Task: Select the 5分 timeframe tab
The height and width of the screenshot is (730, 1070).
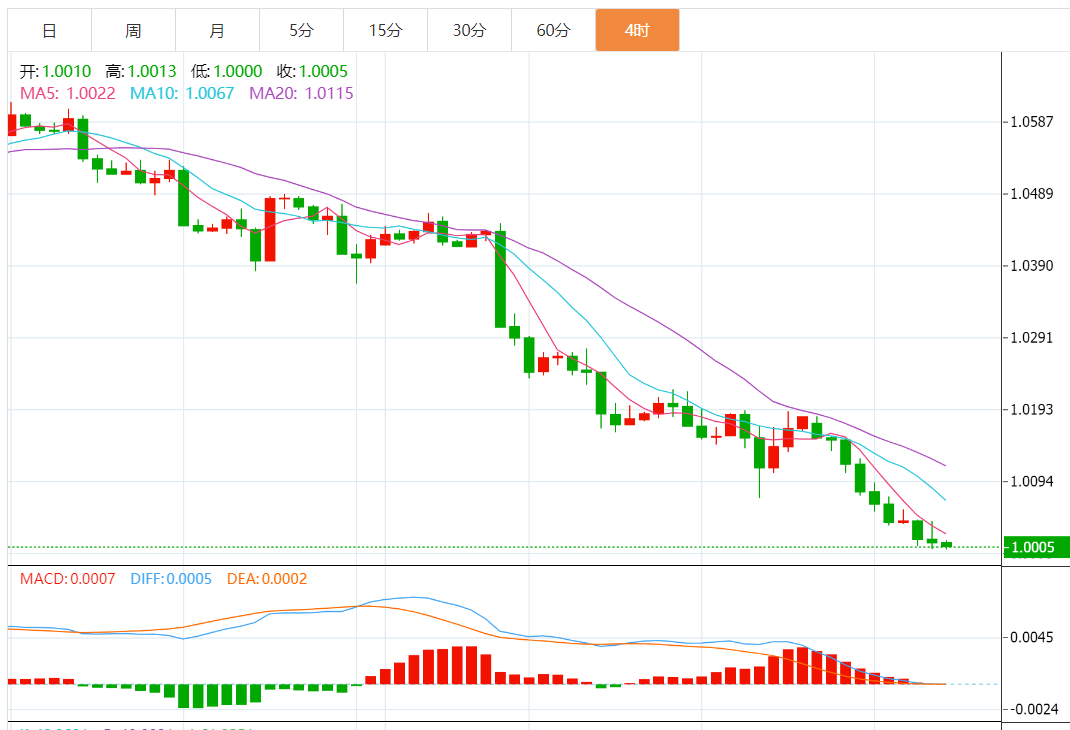Action: pos(301,30)
